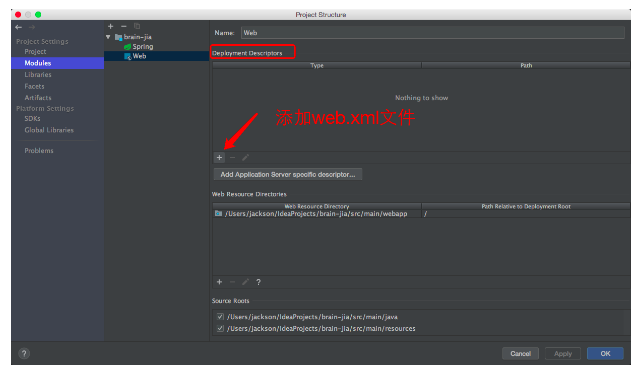Image resolution: width=641 pixels, height=370 pixels.
Task: Collapse the brain-jia module tree node
Action: [108, 37]
